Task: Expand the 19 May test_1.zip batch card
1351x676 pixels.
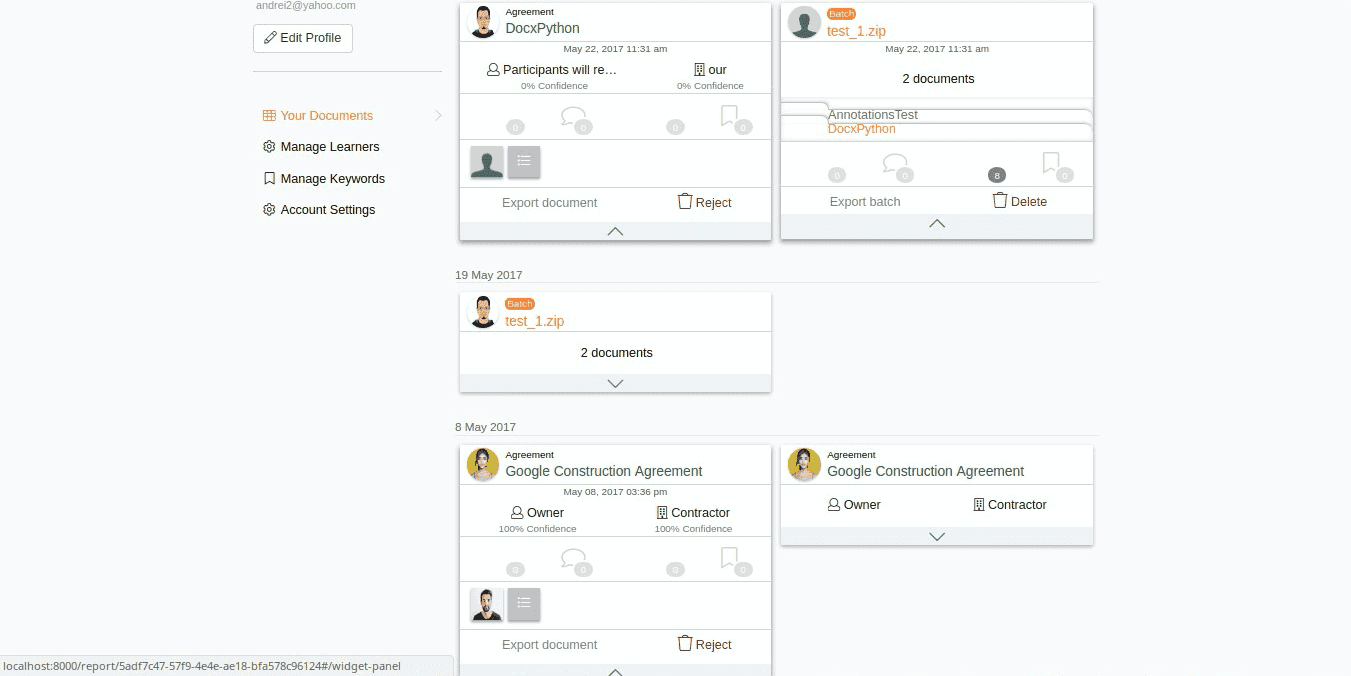Action: click(x=615, y=383)
